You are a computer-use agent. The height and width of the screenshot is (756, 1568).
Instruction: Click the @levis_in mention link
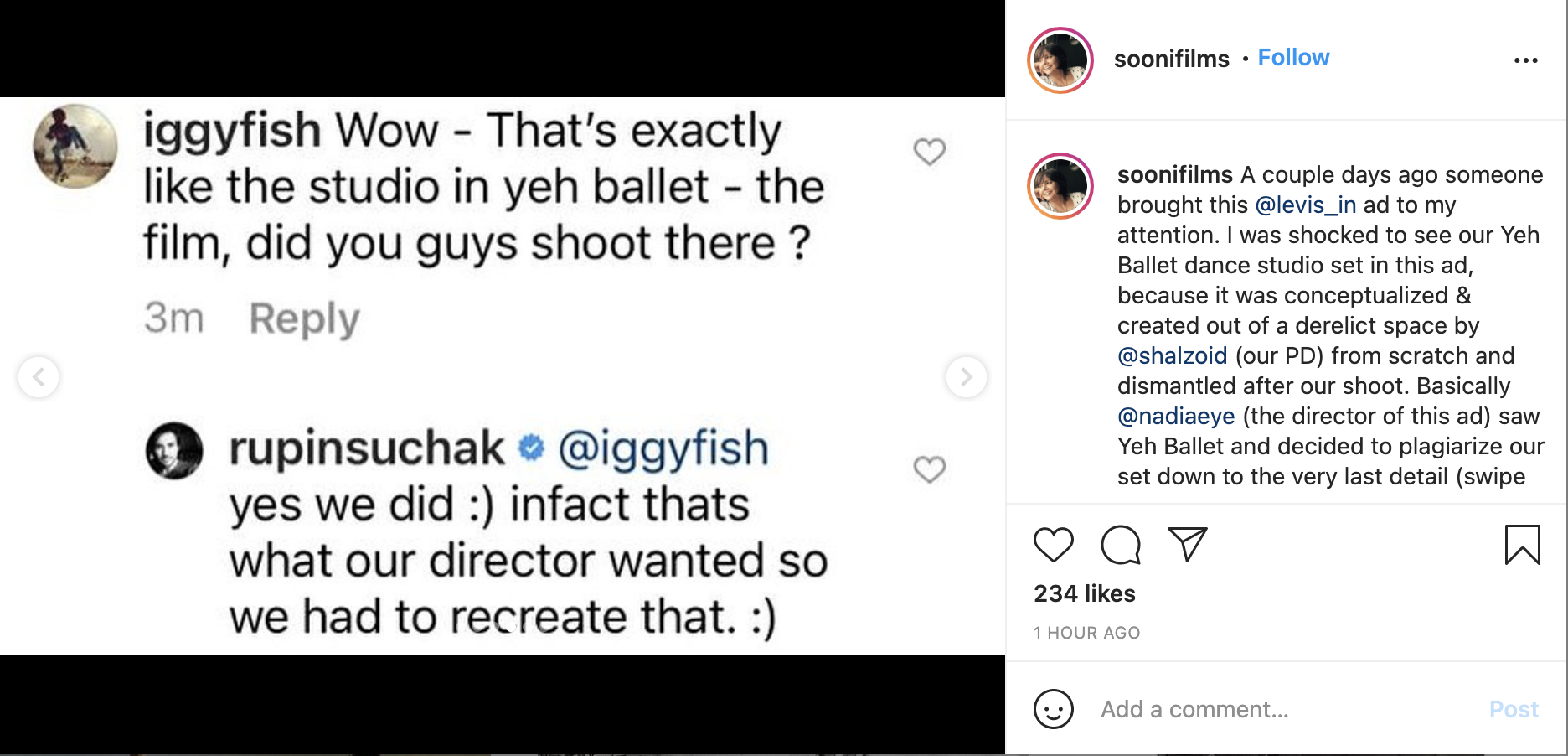coord(1305,205)
